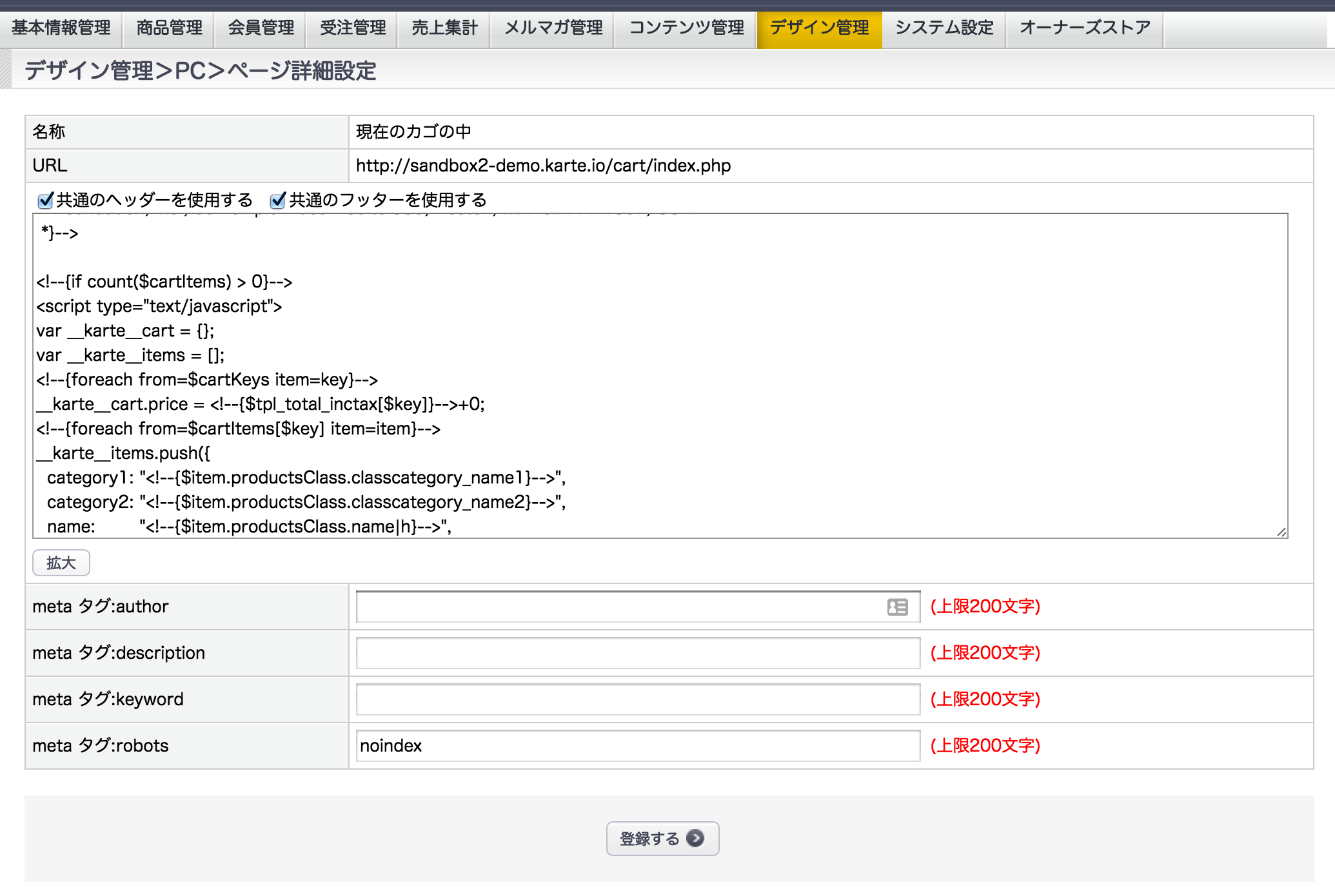Click the デザイン管理>PC>ページ詳細設定 heading
This screenshot has width=1335, height=896.
[x=201, y=71]
